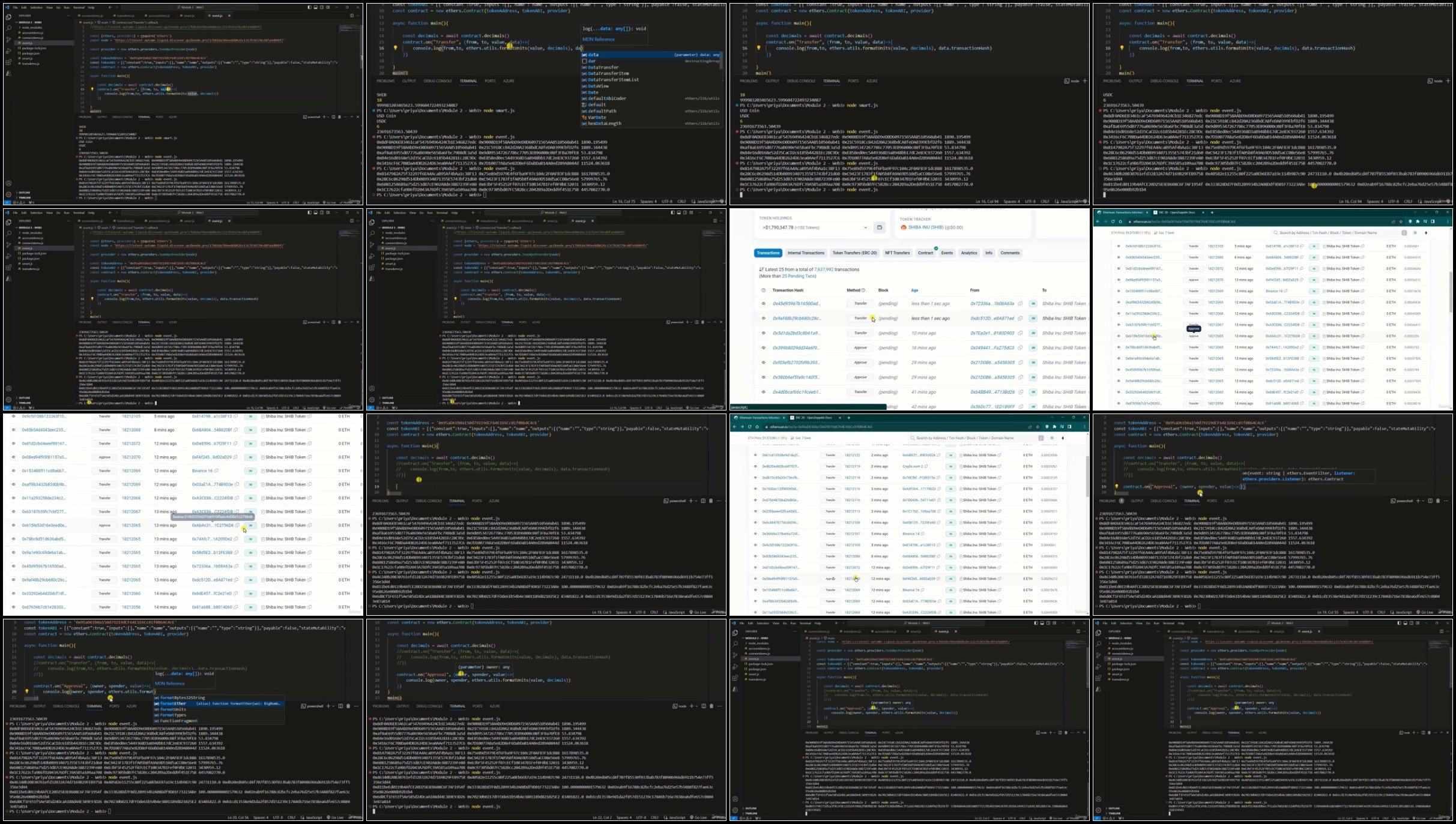Image resolution: width=1456 pixels, height=824 pixels.
Task: Toggle the eye preview for transaction 0xf03efb2702fd9b393
Action: click(764, 362)
